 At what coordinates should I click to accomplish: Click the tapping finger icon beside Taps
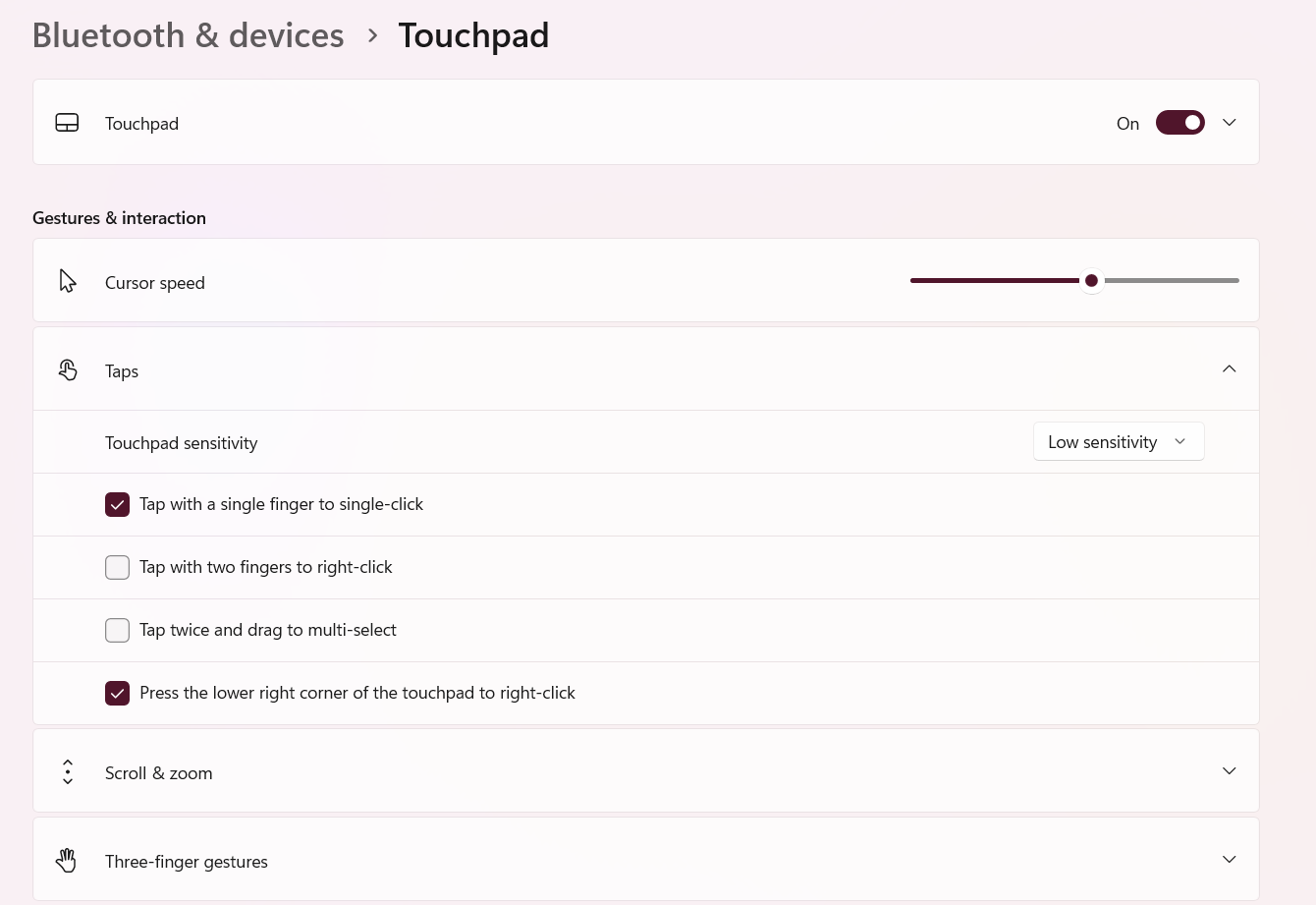click(67, 369)
